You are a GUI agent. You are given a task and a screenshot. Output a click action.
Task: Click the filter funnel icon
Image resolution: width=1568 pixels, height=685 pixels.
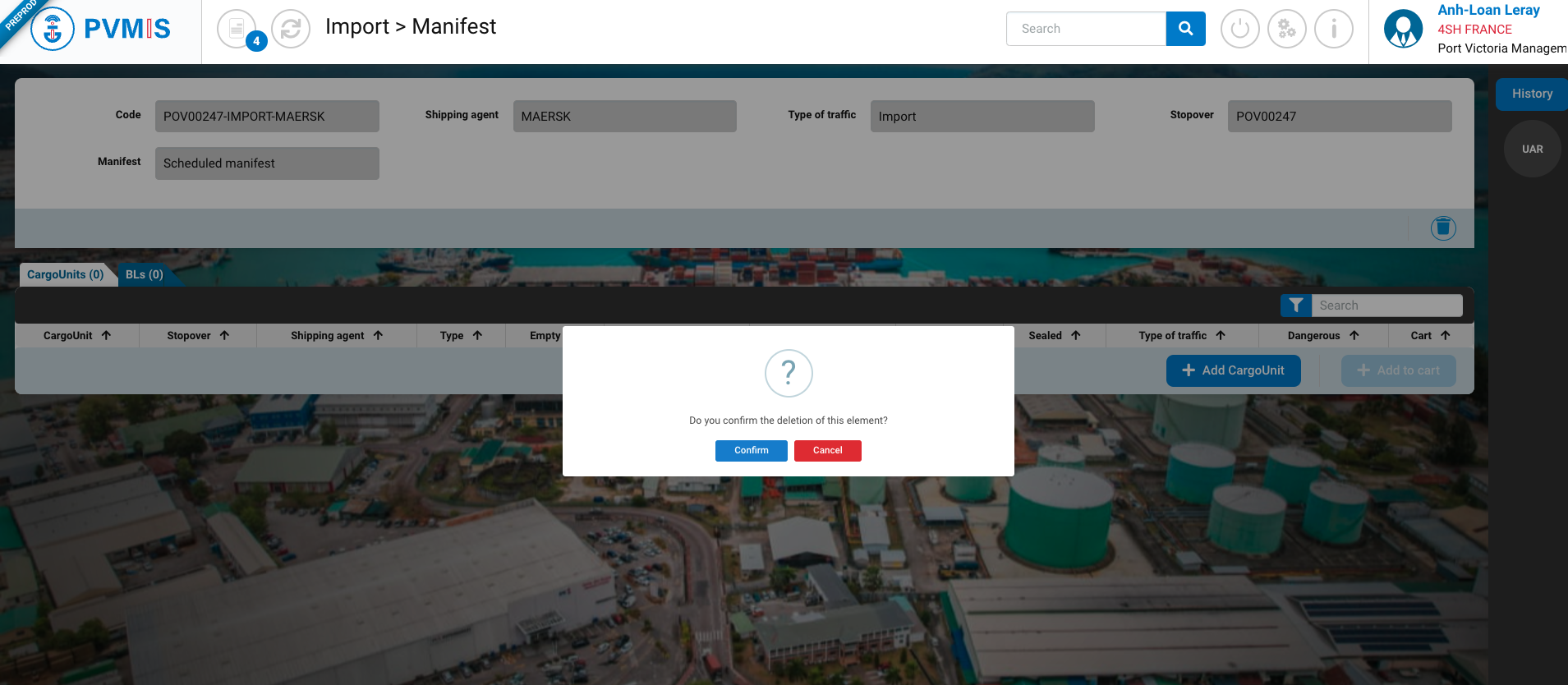[x=1295, y=306]
